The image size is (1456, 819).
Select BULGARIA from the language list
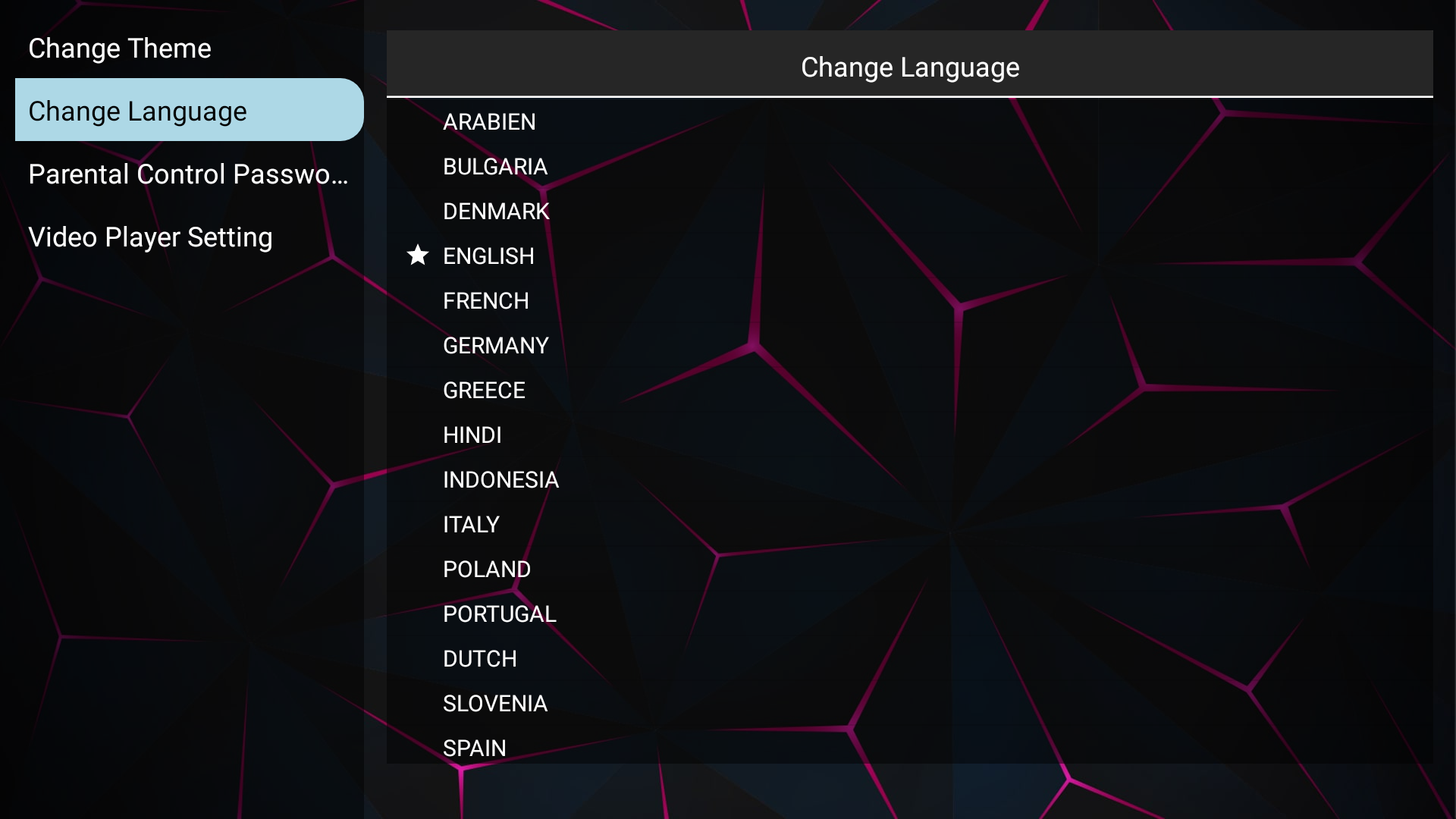click(x=494, y=167)
